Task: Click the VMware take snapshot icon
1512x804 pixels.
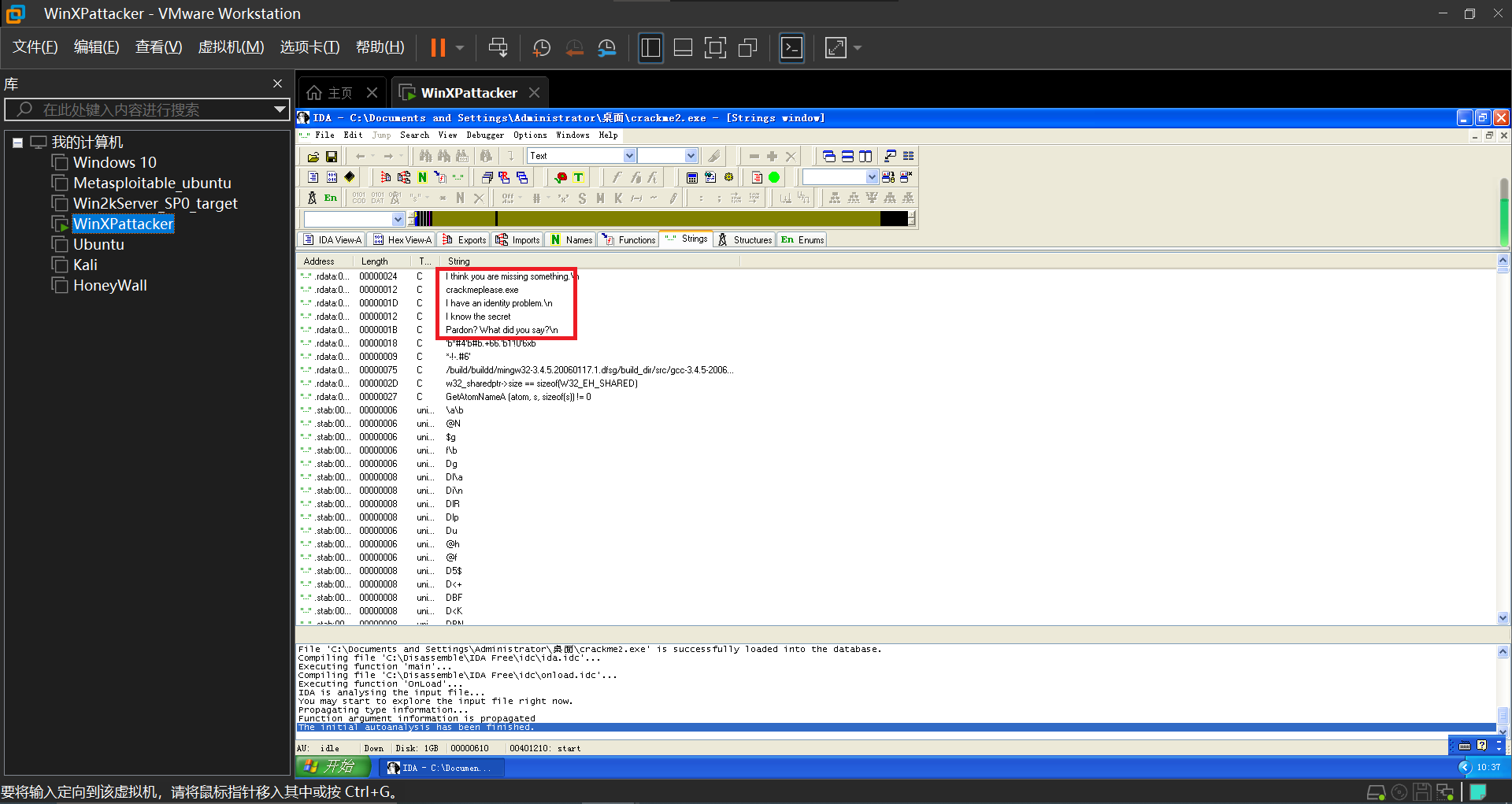Action: coord(542,47)
